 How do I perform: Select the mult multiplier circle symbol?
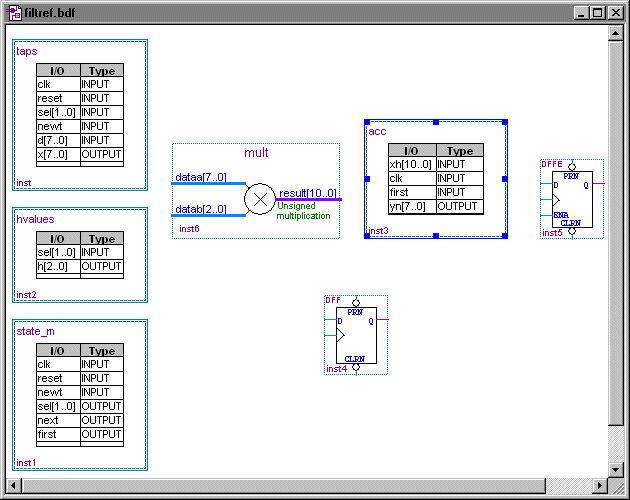(x=259, y=199)
